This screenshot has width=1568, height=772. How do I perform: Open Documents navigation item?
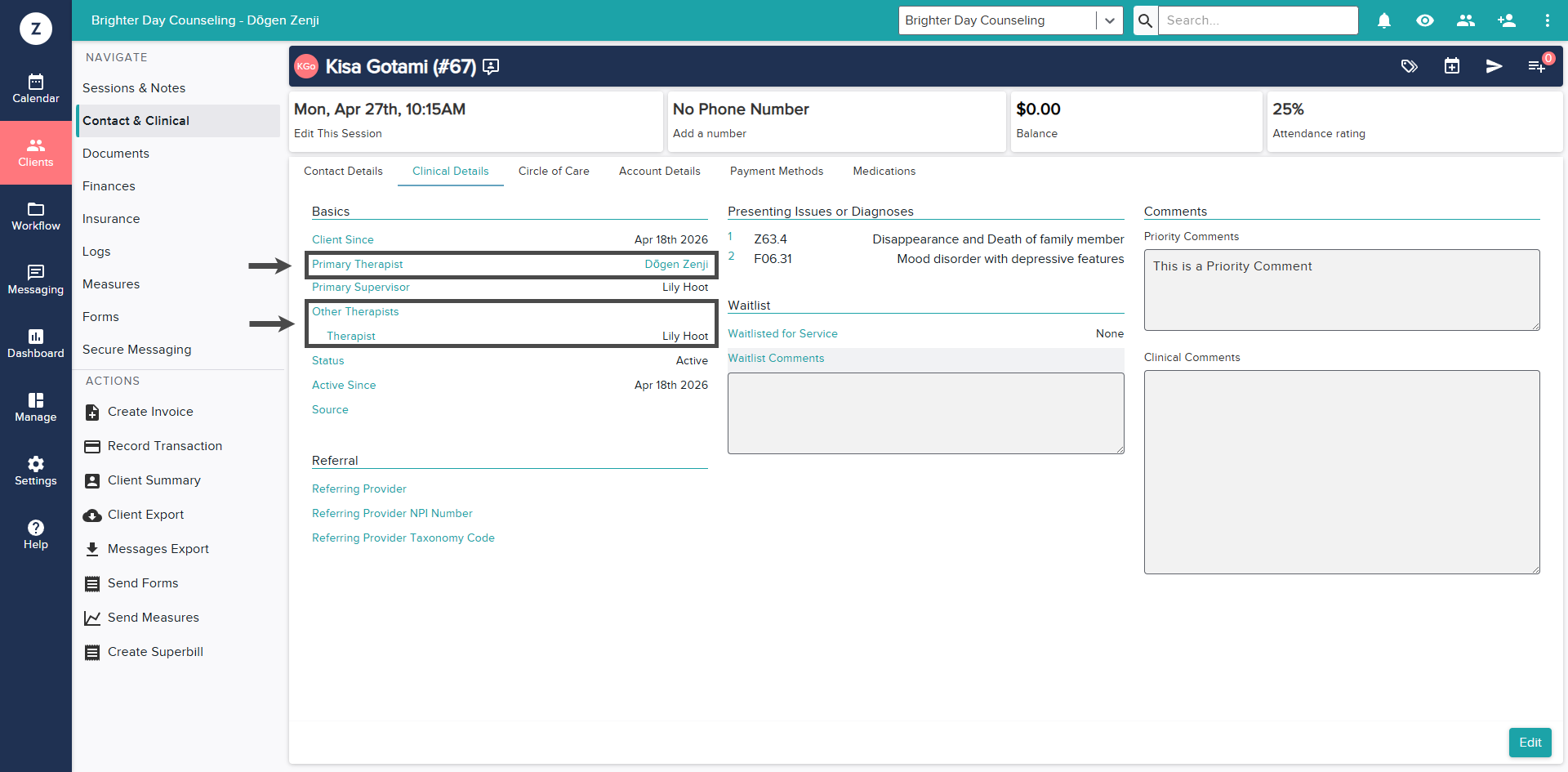tap(116, 154)
